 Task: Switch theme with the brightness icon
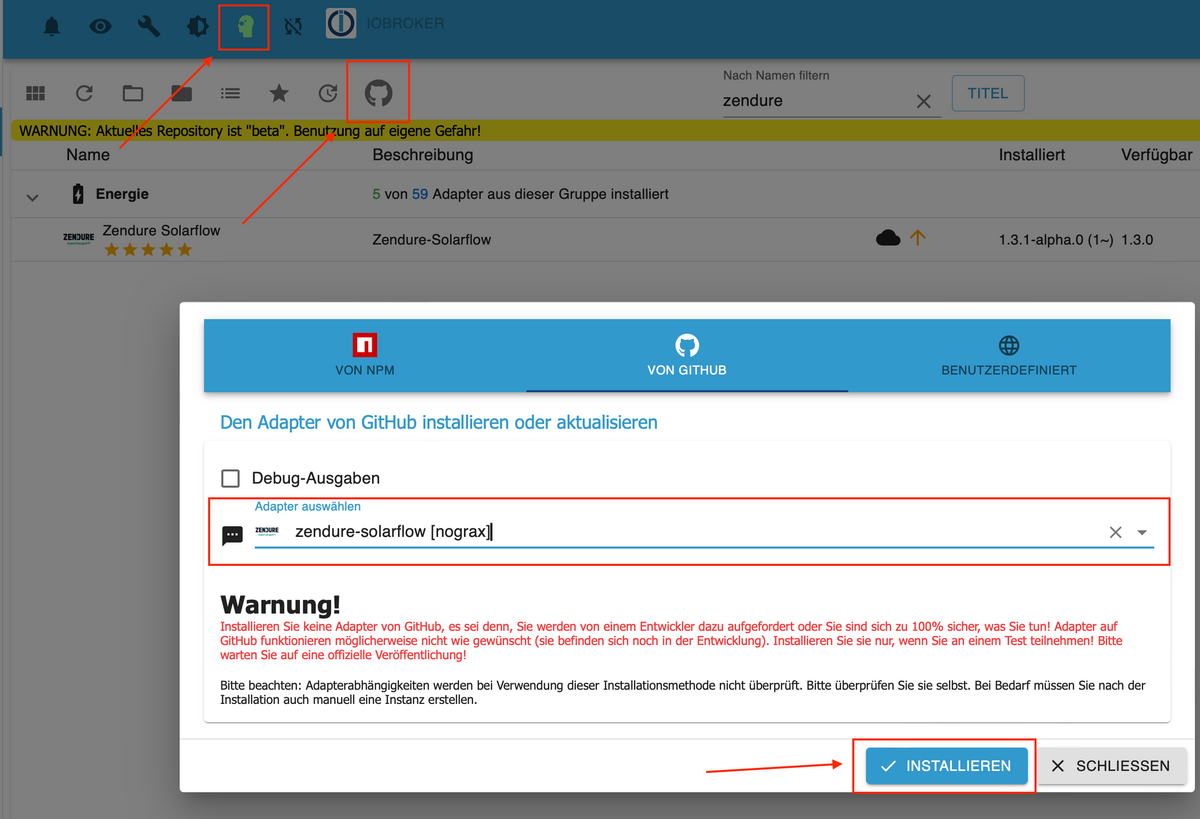pyautogui.click(x=198, y=27)
